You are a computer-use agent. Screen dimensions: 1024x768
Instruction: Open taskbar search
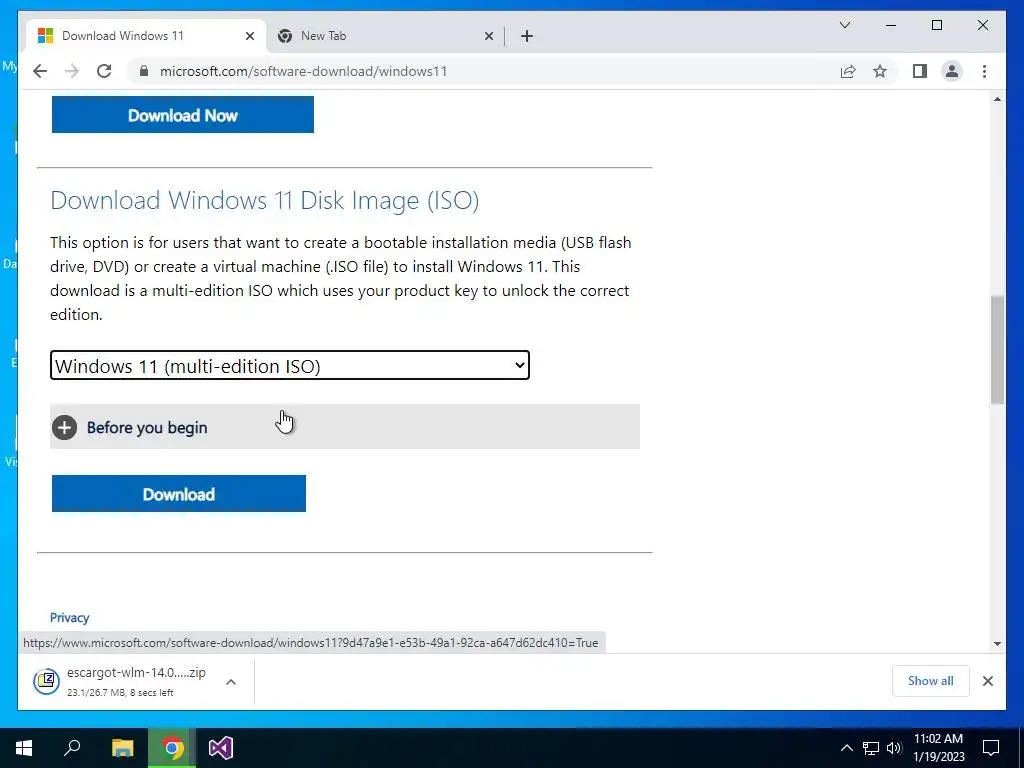[72, 748]
